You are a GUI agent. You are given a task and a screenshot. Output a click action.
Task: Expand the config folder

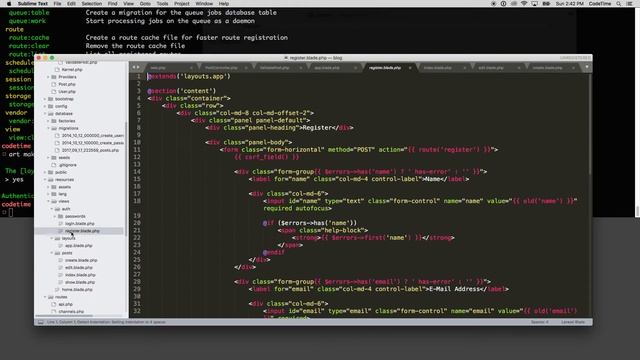point(45,106)
